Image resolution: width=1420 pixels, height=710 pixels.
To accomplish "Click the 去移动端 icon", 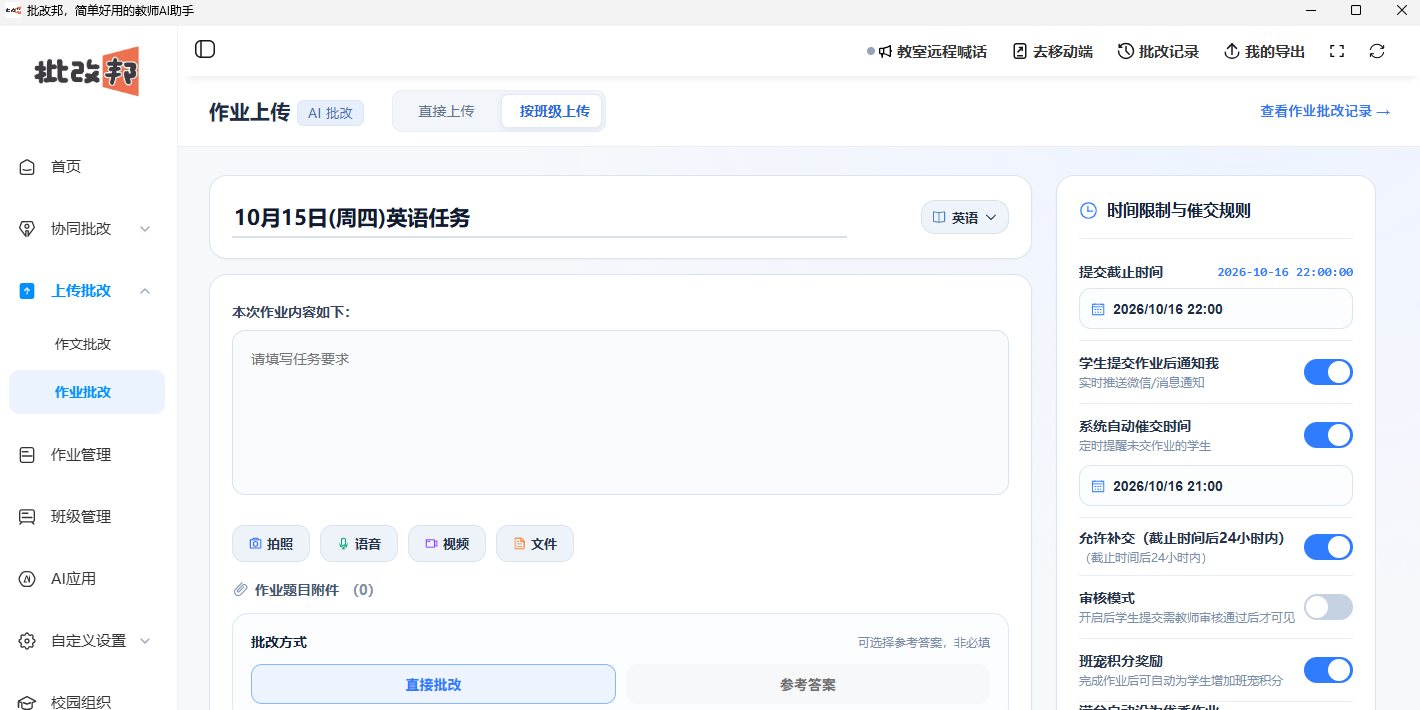I will [1020, 52].
